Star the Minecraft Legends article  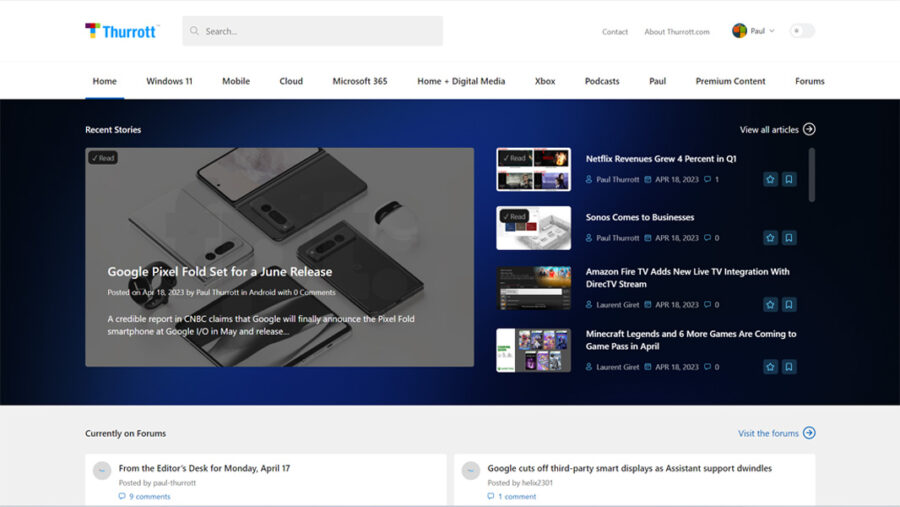pyautogui.click(x=770, y=367)
